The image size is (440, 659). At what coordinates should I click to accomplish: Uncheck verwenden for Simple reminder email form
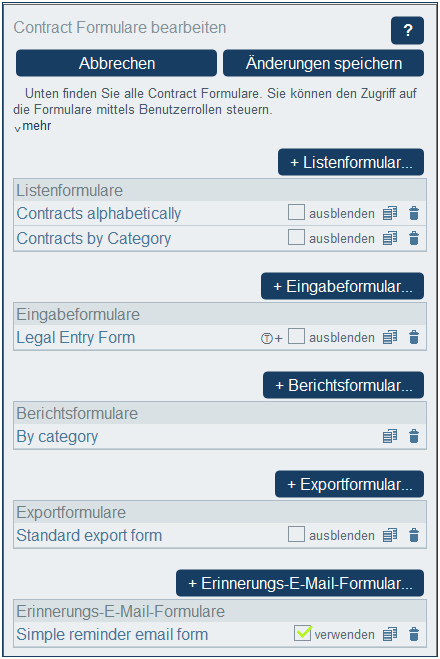303,633
